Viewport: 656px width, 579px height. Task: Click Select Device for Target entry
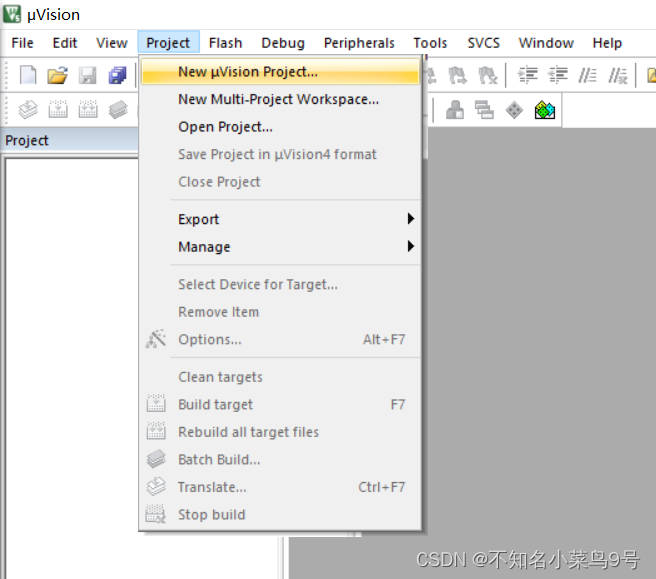pos(280,284)
